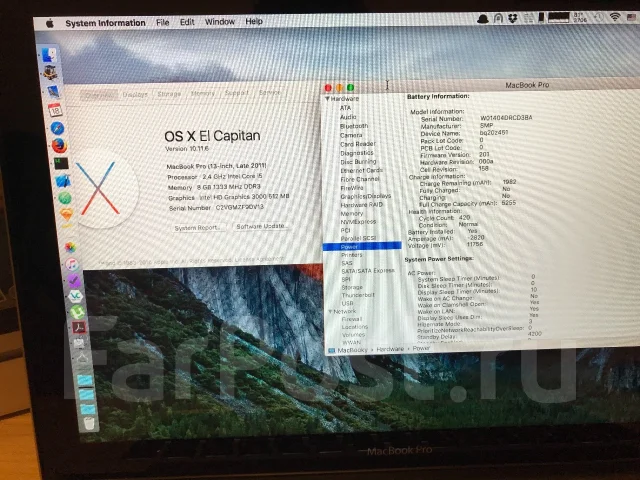640x480 pixels.
Task: Open the Trash in the Dock
Action: [x=89, y=423]
